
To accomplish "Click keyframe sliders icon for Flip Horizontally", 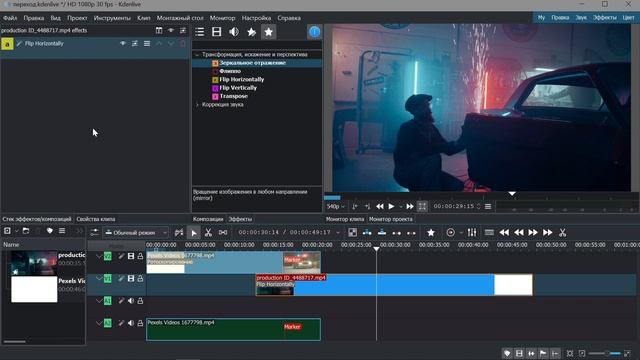I will (135, 44).
